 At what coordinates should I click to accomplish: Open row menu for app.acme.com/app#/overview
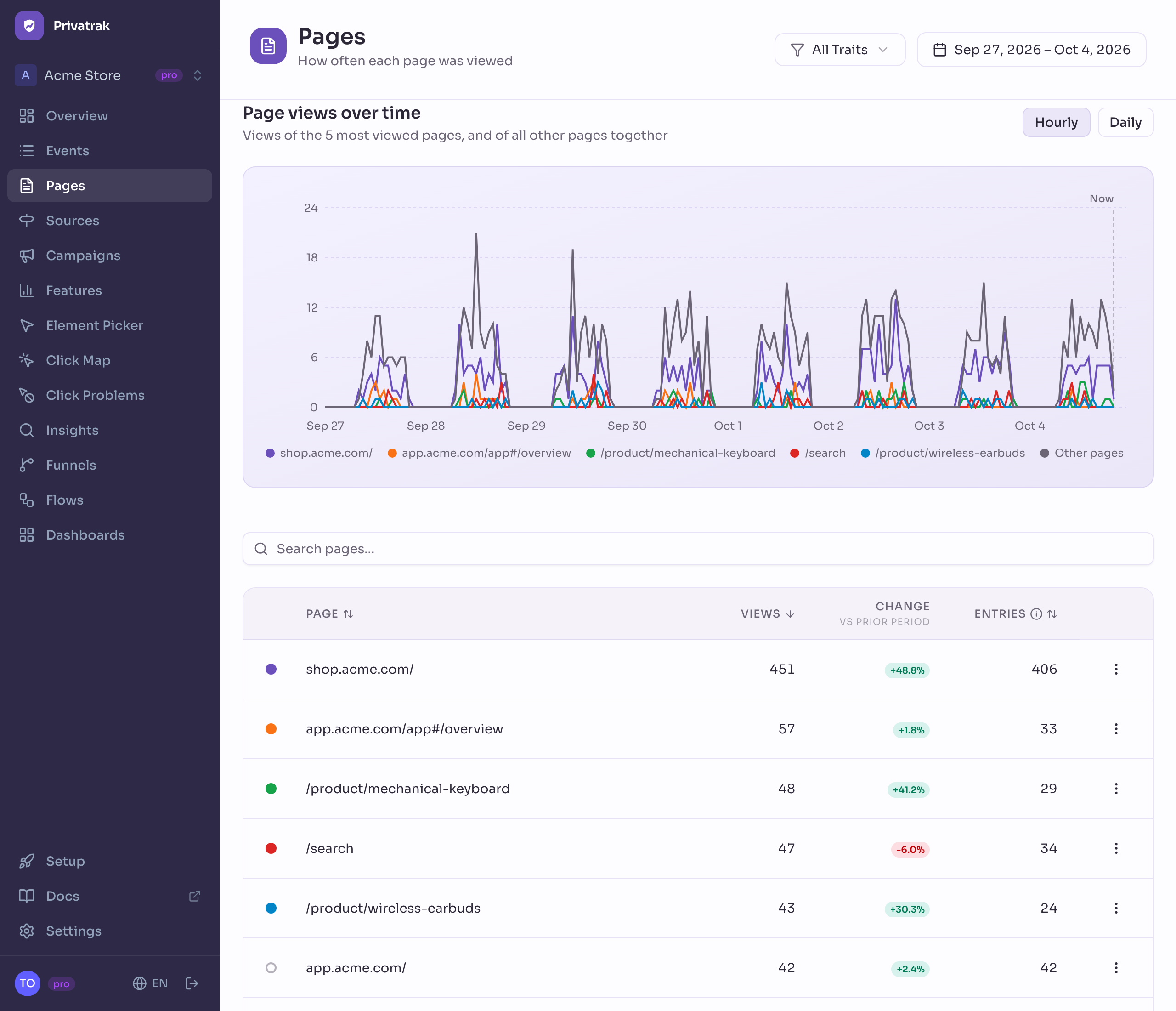click(1116, 729)
